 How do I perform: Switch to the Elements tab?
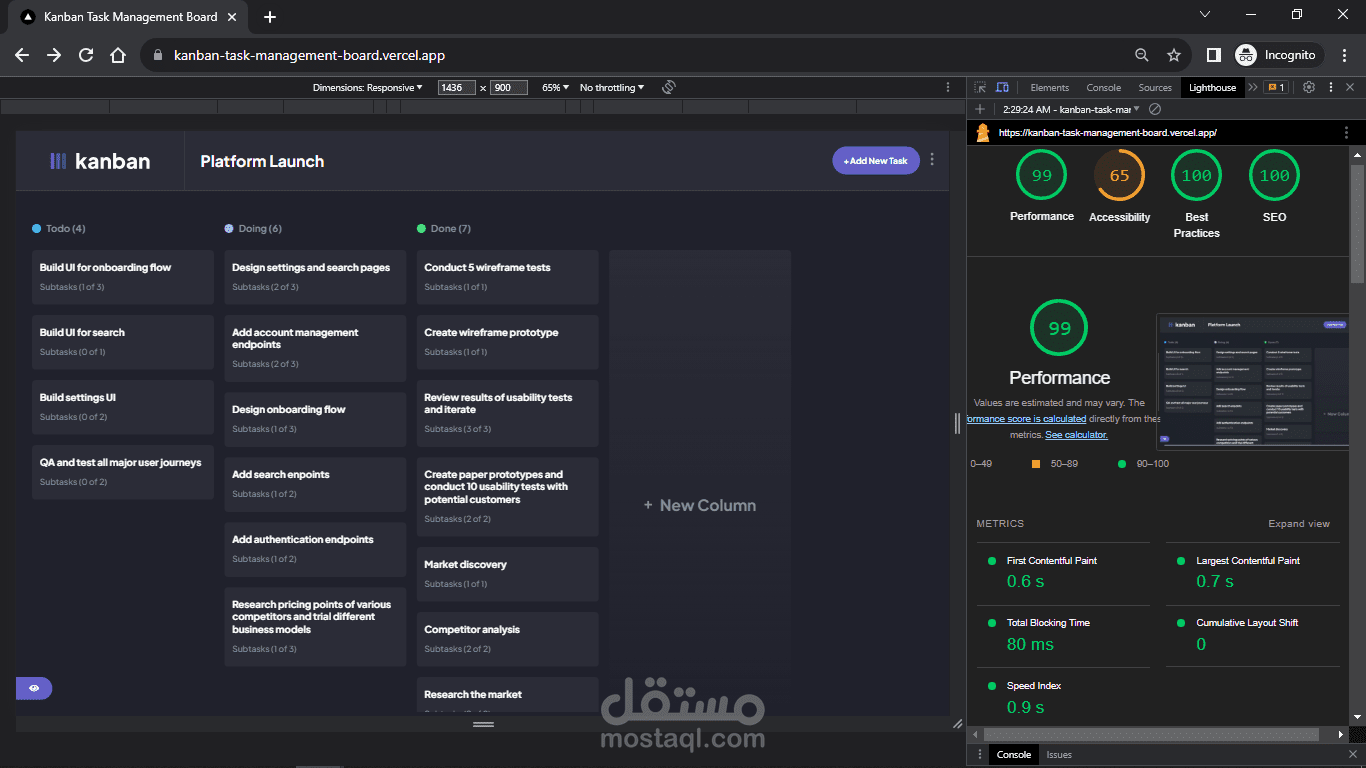point(1049,88)
